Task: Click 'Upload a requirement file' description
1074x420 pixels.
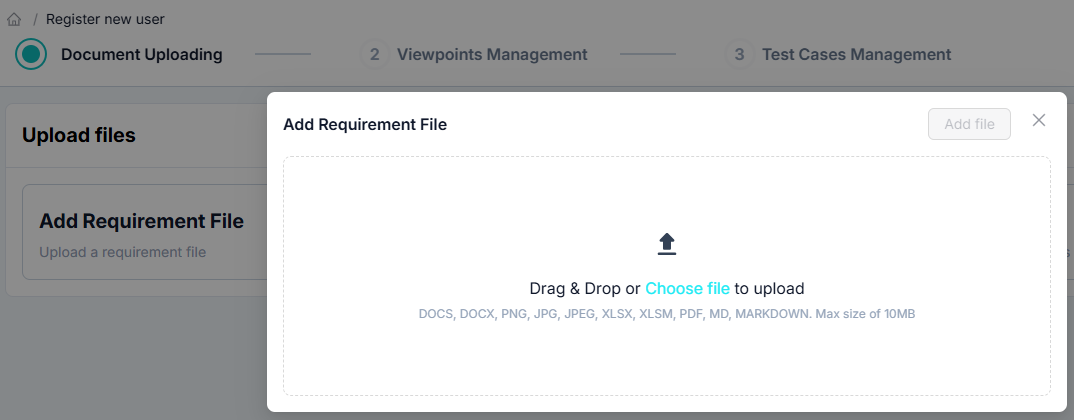Action: (123, 252)
